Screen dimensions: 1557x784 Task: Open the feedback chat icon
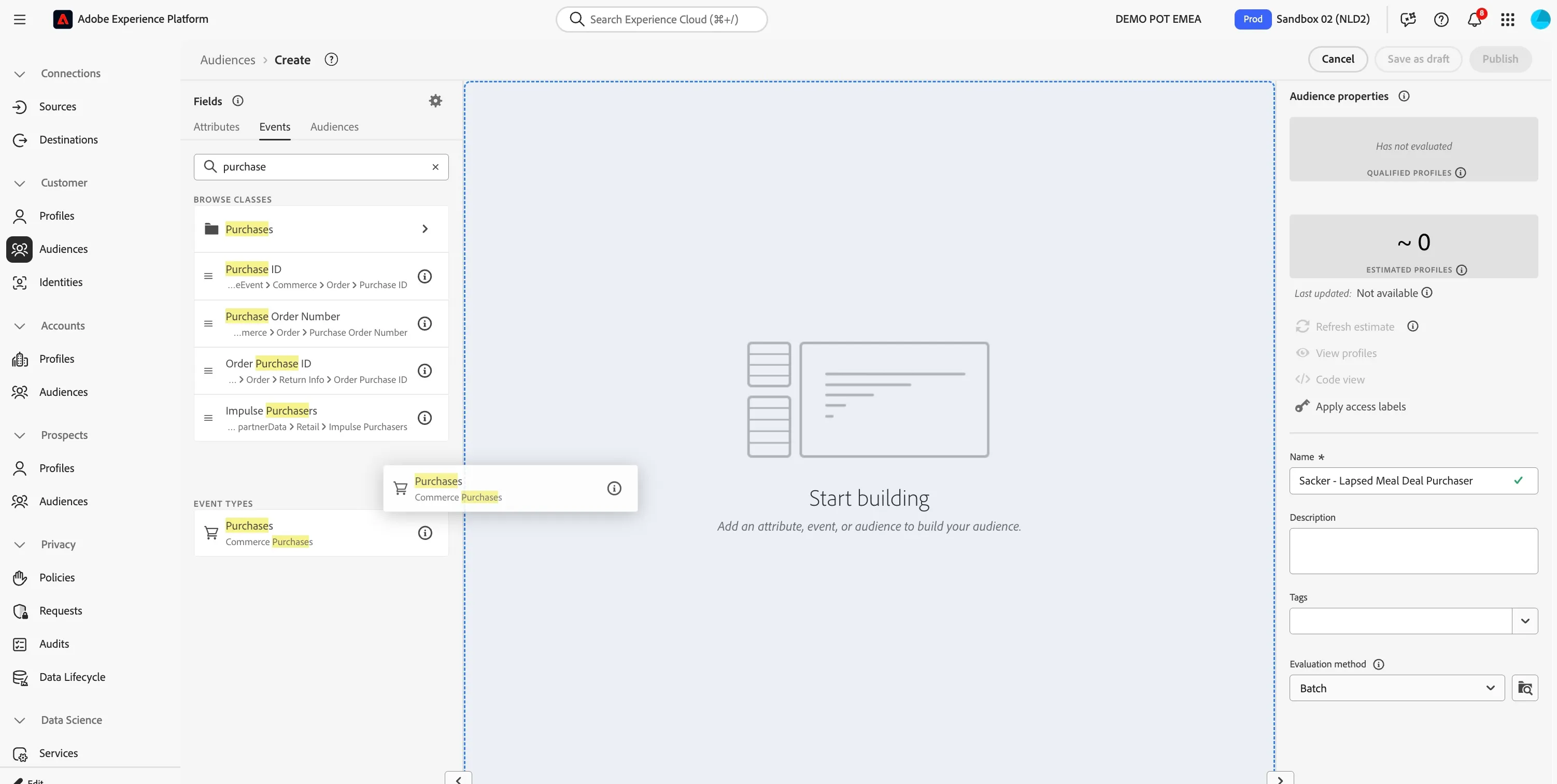pyautogui.click(x=1408, y=19)
